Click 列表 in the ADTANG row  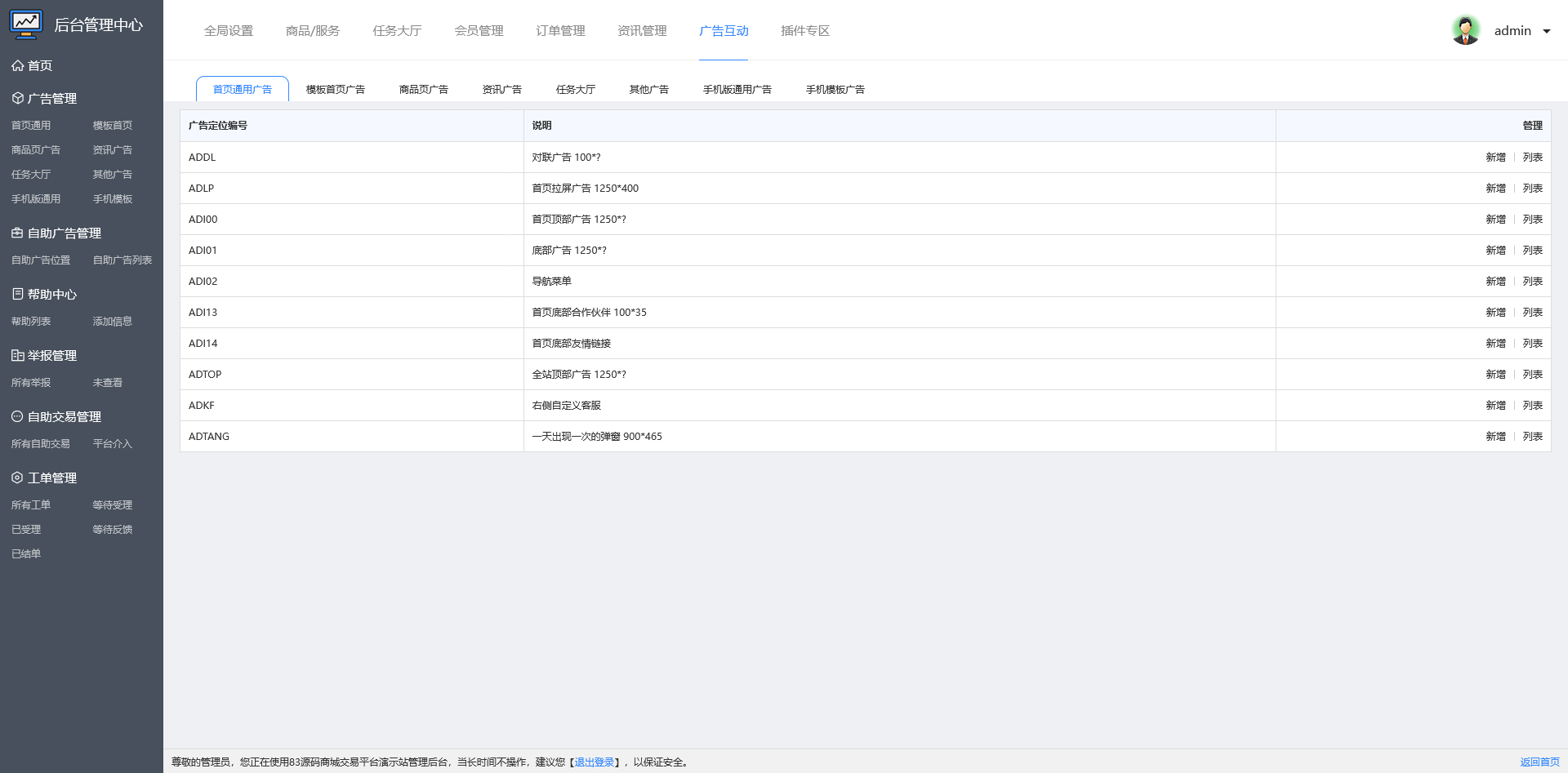[1533, 437]
